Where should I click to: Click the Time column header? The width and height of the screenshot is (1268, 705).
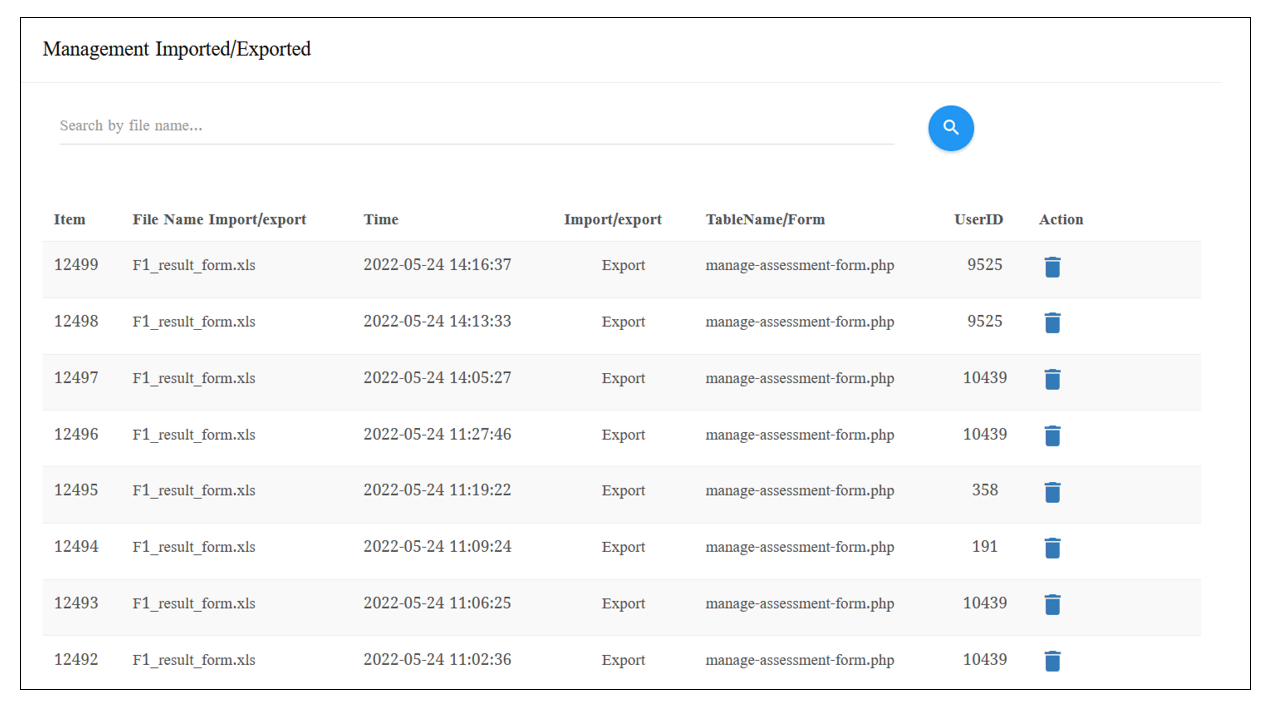pyautogui.click(x=381, y=220)
